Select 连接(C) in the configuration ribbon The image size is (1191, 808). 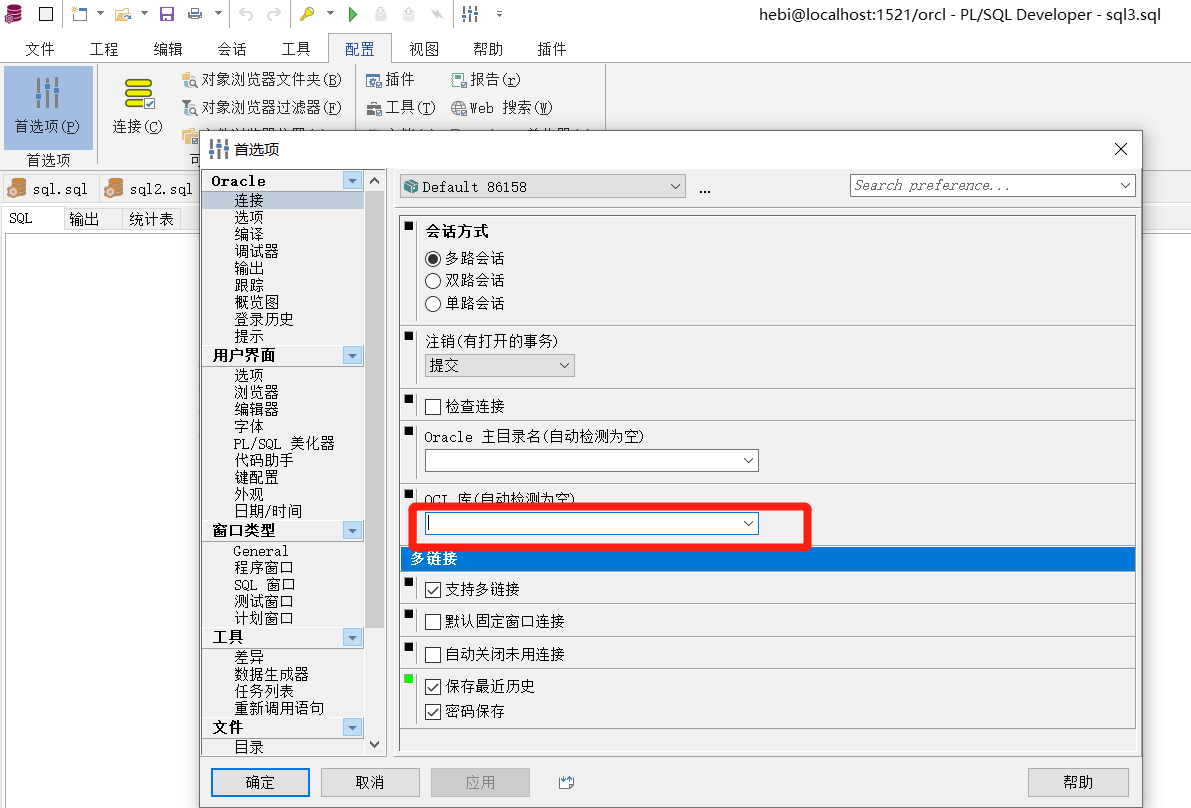(137, 108)
